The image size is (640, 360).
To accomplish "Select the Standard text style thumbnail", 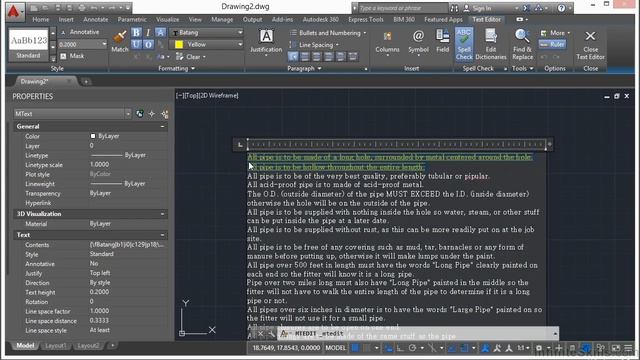I will pyautogui.click(x=28, y=45).
